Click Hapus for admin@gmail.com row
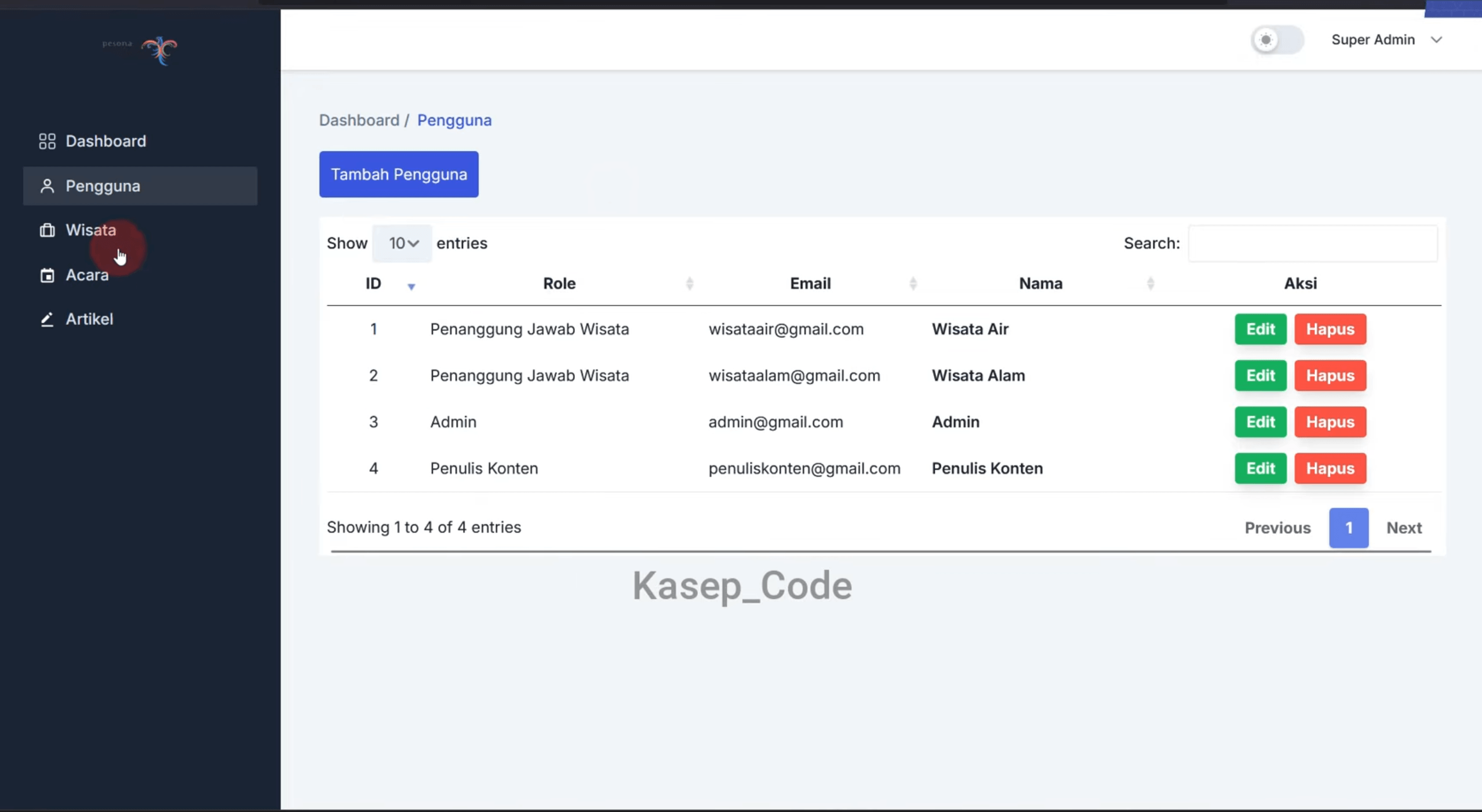1482x812 pixels. coord(1330,422)
